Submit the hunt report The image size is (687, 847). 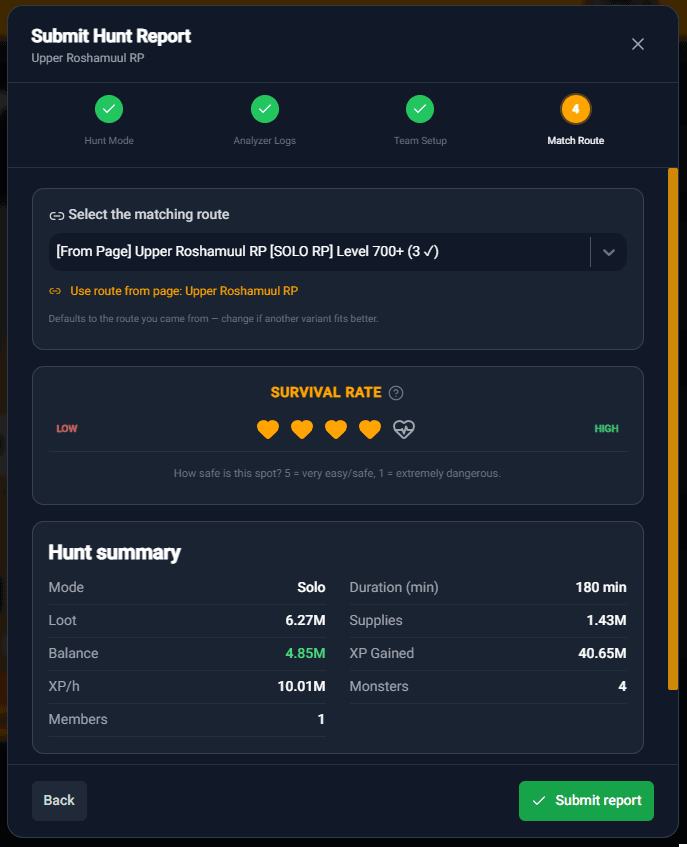[x=586, y=800]
